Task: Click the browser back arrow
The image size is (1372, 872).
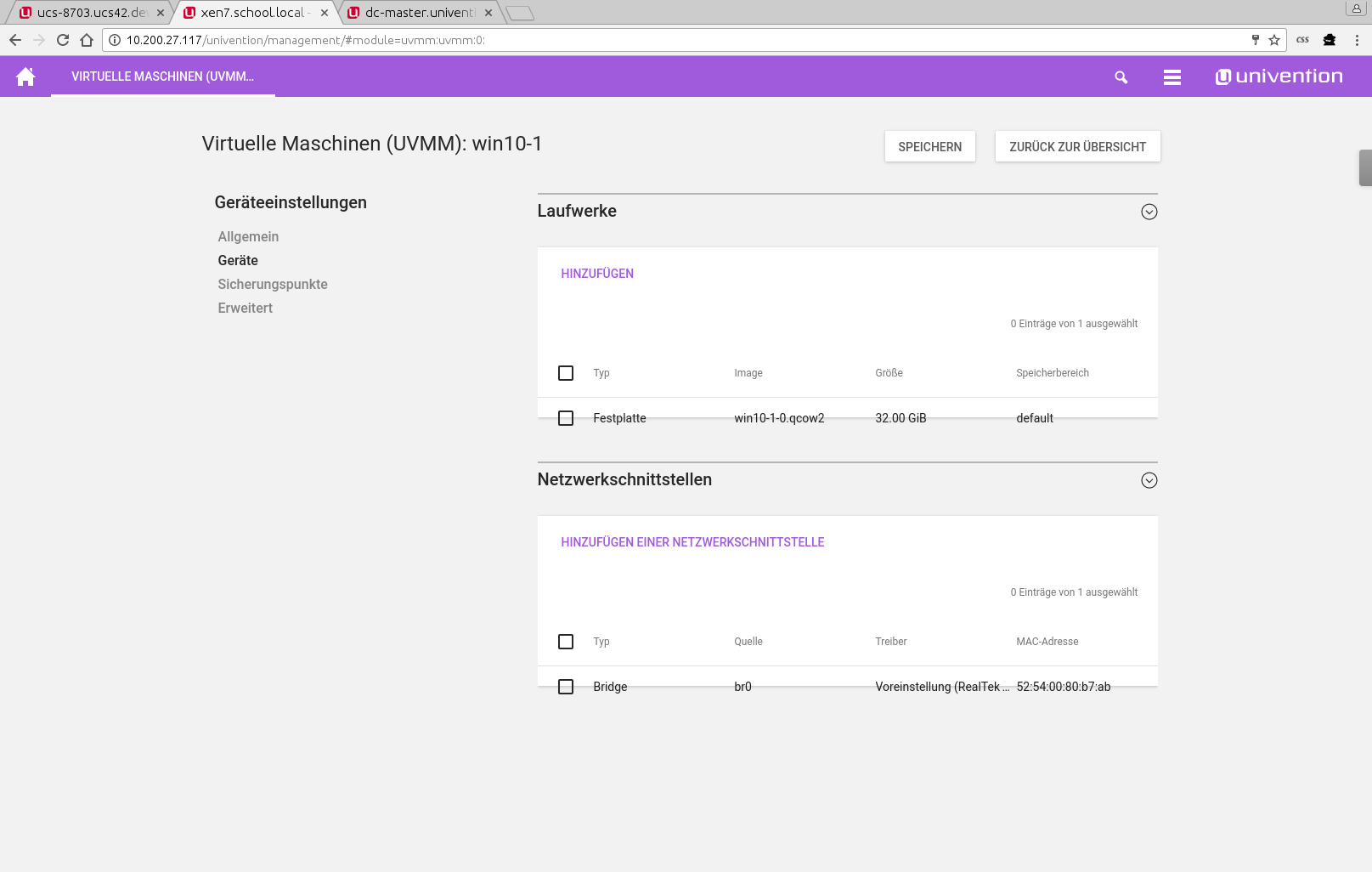Action: coord(15,40)
